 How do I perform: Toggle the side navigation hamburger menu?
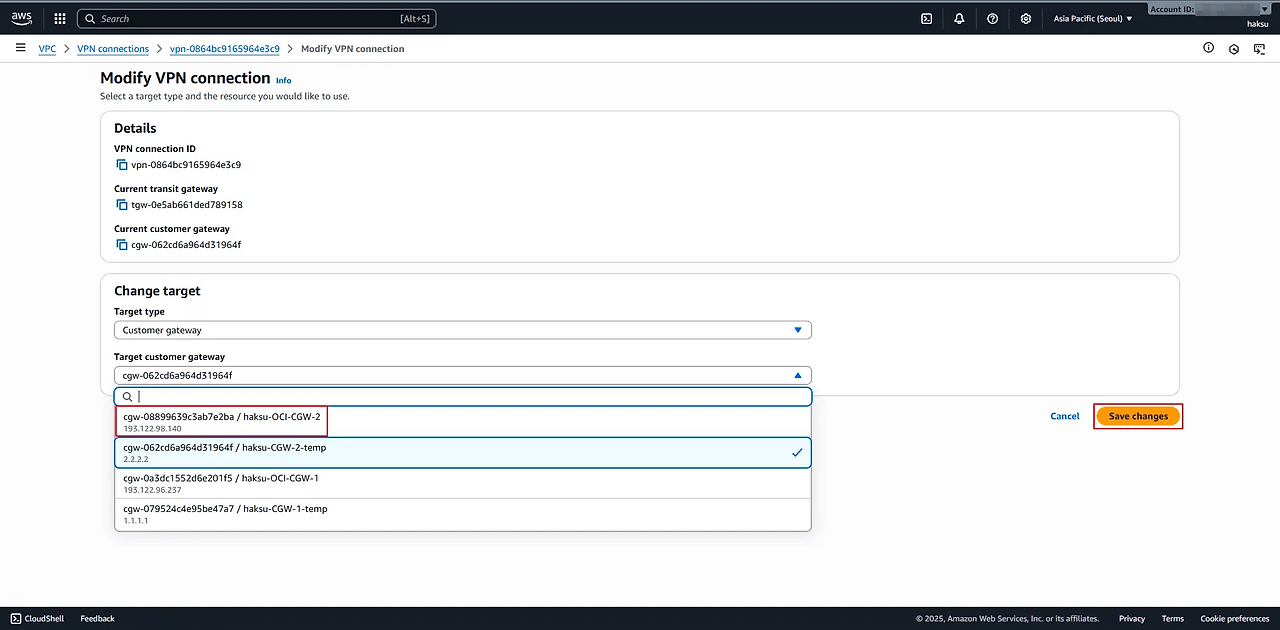pos(20,48)
